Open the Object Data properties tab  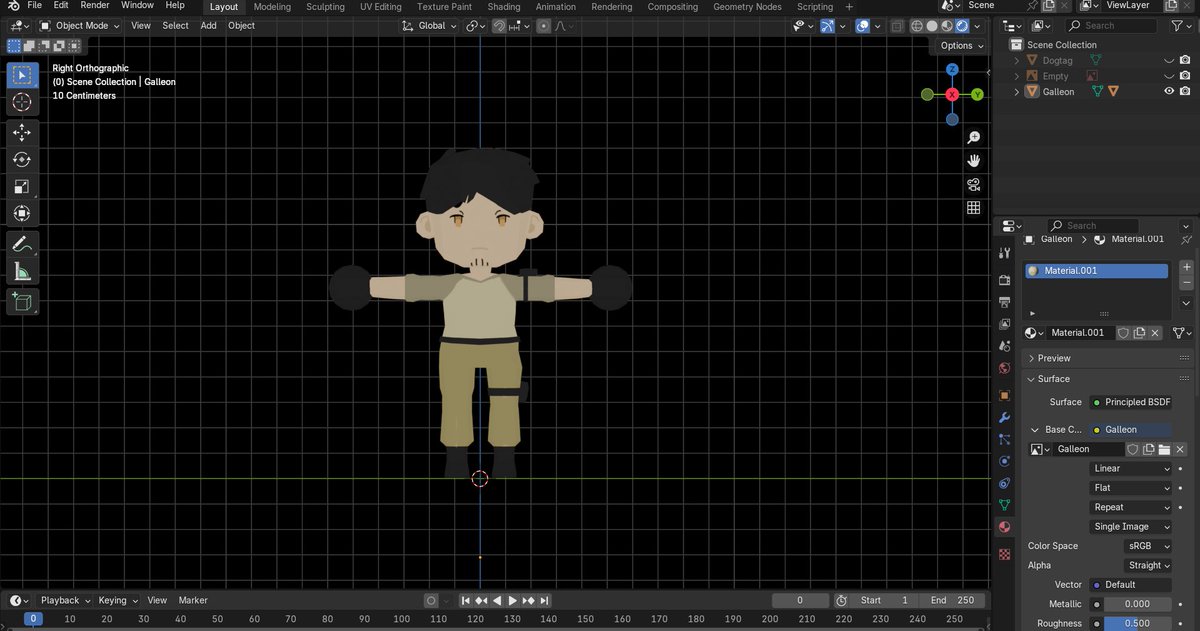(x=1005, y=505)
